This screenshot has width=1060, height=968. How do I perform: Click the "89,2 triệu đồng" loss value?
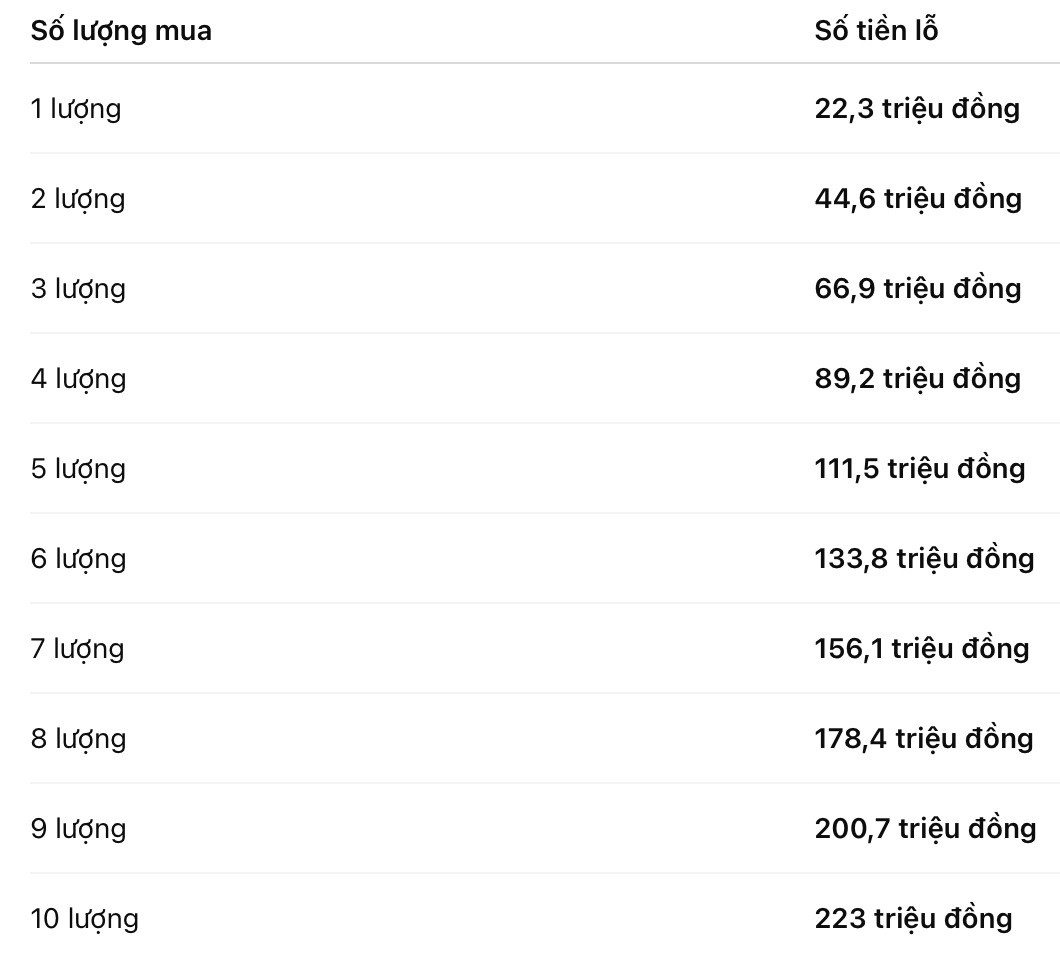click(x=918, y=379)
